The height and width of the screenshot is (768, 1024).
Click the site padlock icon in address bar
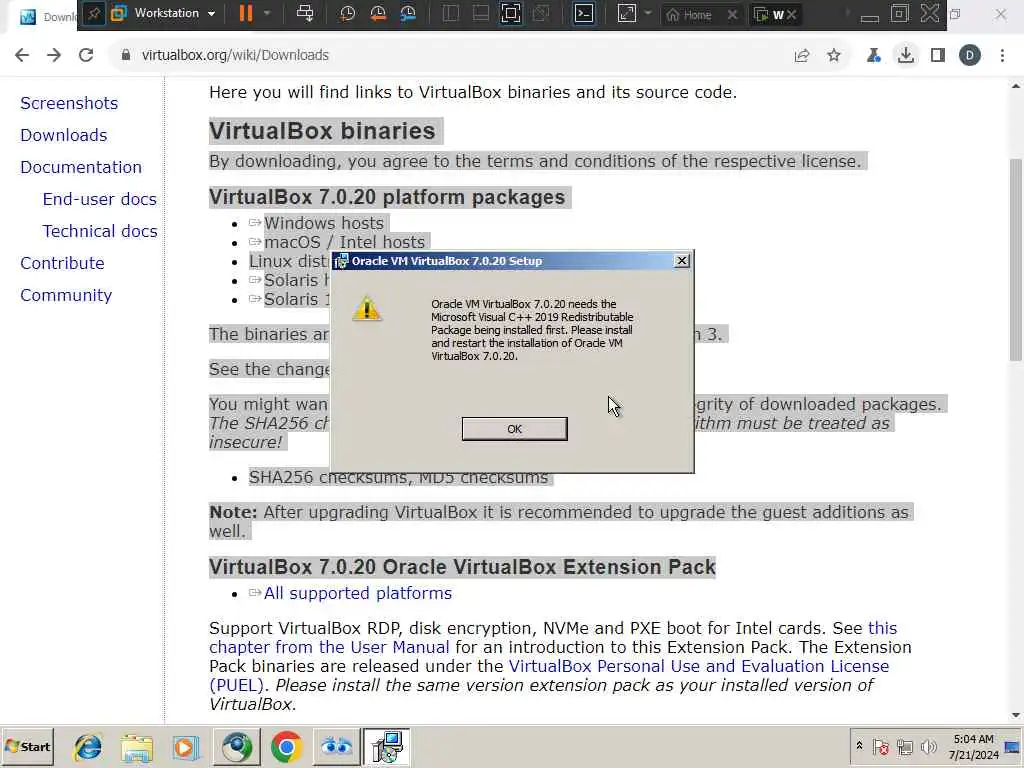pos(126,55)
